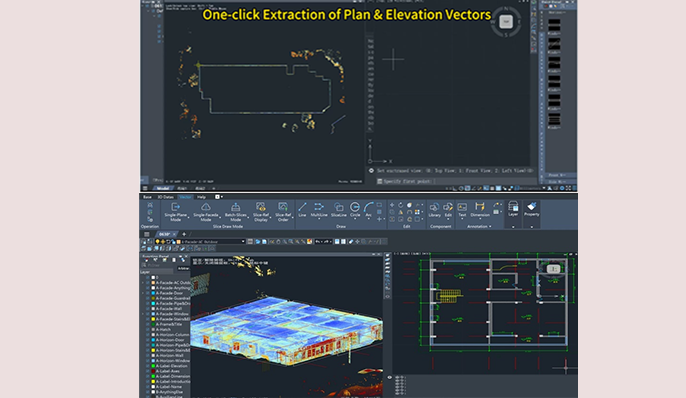Click the top view cube on compass
This screenshot has width=686, height=398.
(506, 21)
